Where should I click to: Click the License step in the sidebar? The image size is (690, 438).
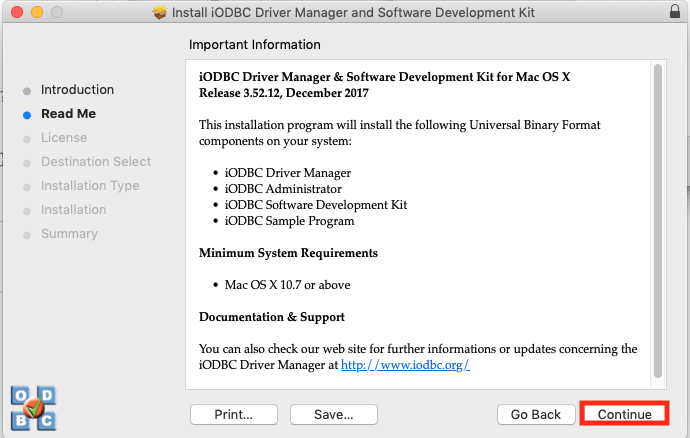[x=64, y=138]
